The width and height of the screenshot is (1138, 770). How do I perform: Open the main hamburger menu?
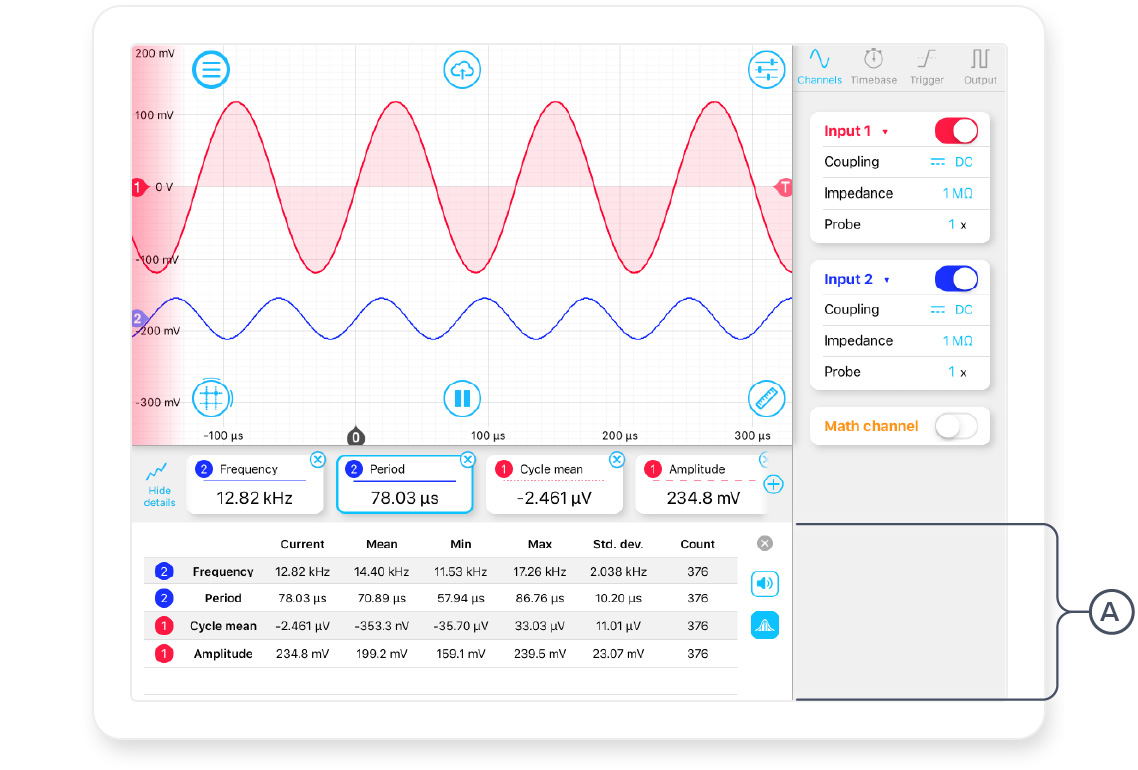coord(211,69)
